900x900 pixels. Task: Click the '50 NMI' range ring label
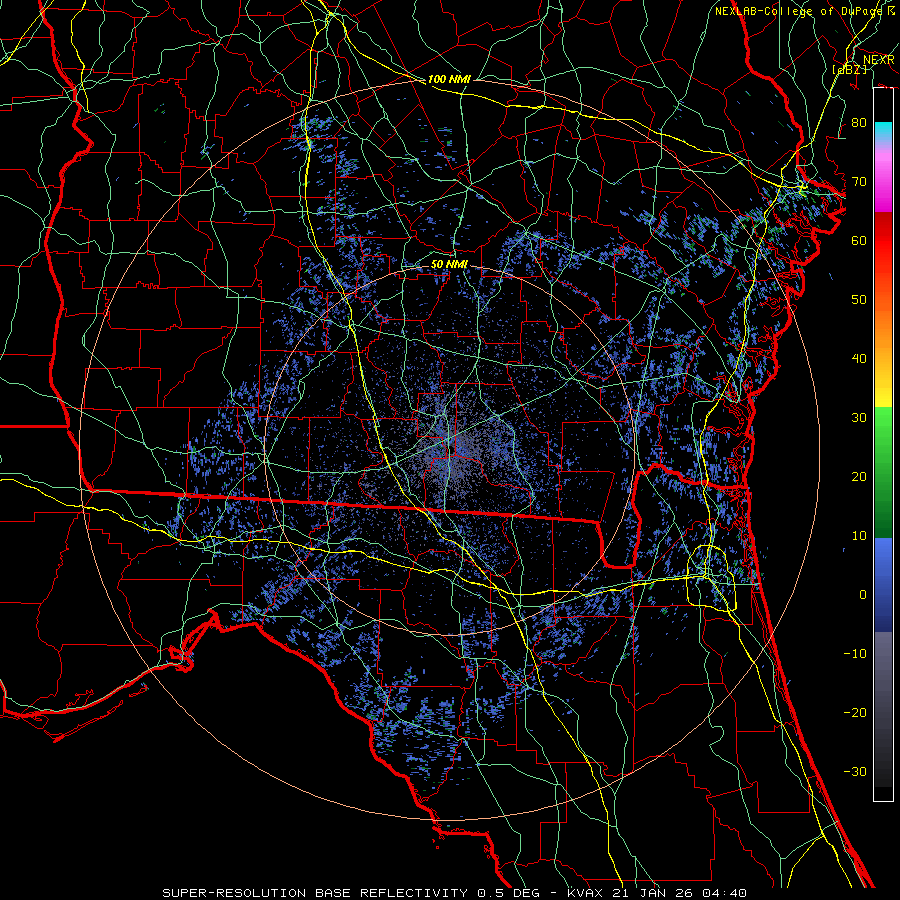point(449,265)
